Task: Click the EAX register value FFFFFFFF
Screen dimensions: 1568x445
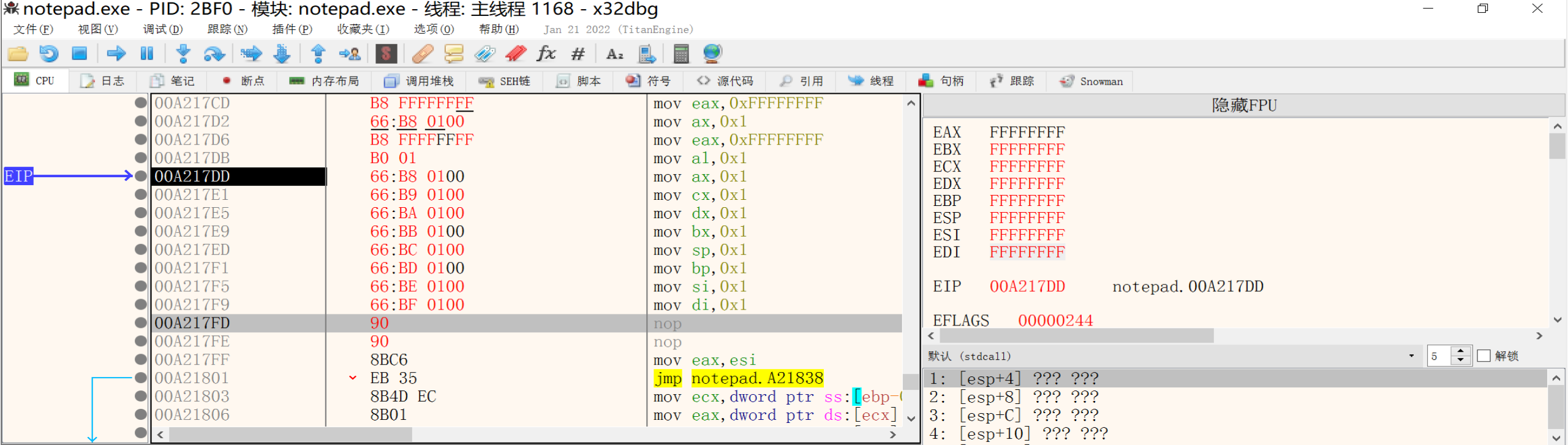Action: pos(1027,132)
